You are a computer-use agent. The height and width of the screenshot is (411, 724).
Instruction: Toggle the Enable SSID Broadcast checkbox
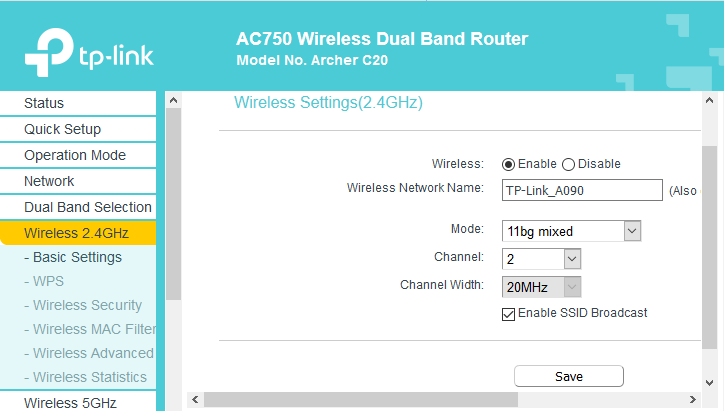[x=508, y=314]
